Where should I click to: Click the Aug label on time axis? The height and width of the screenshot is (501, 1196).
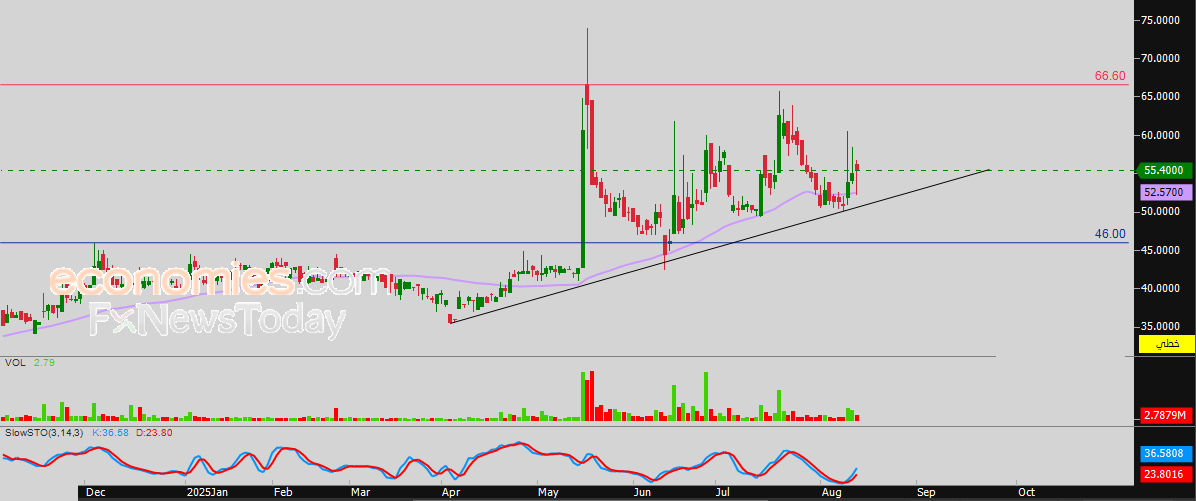(830, 493)
